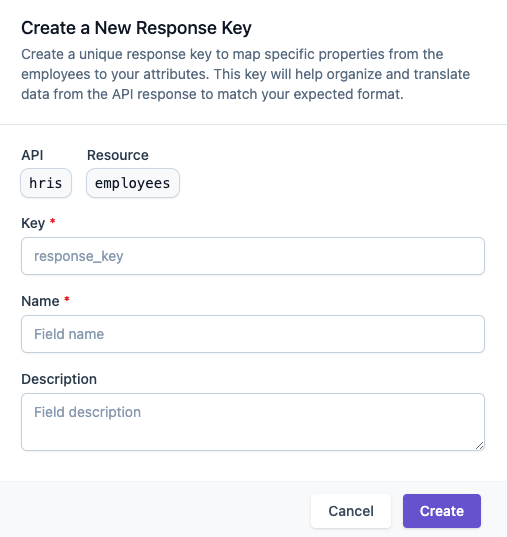Click the Resource label above employees
This screenshot has width=507, height=537.
click(x=118, y=155)
